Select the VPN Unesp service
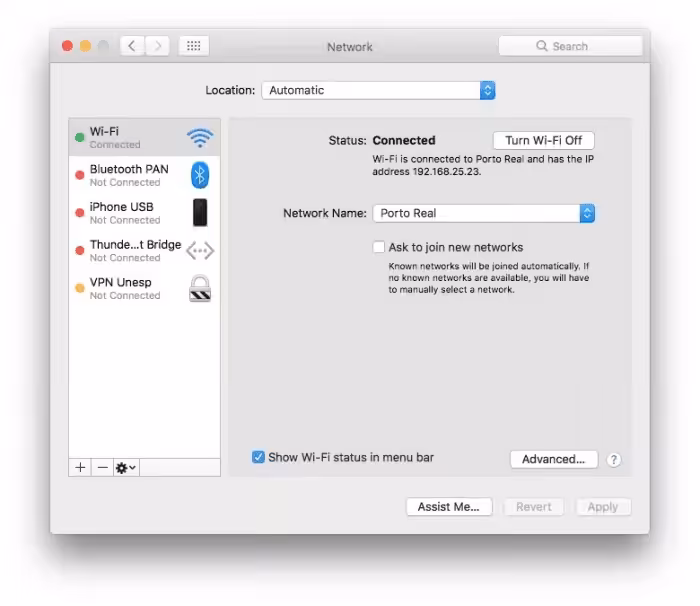The height and width of the screenshot is (606, 700). tap(144, 288)
